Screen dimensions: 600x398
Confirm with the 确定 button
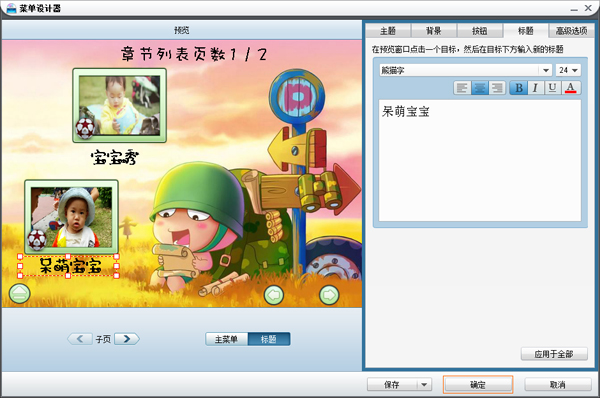coord(478,385)
